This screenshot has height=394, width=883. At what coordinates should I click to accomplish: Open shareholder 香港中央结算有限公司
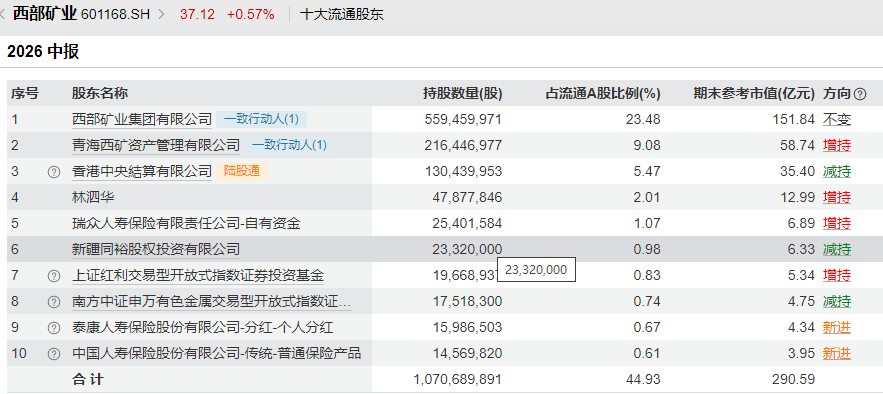[142, 172]
